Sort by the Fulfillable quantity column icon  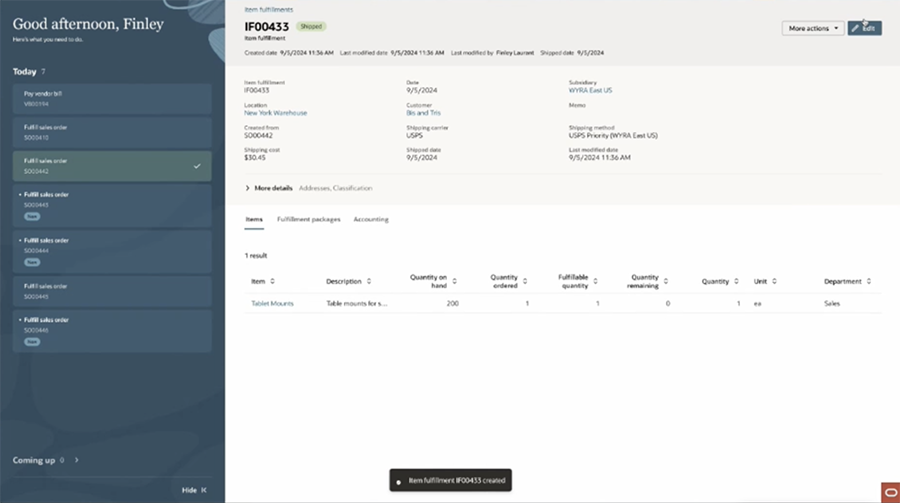(597, 282)
